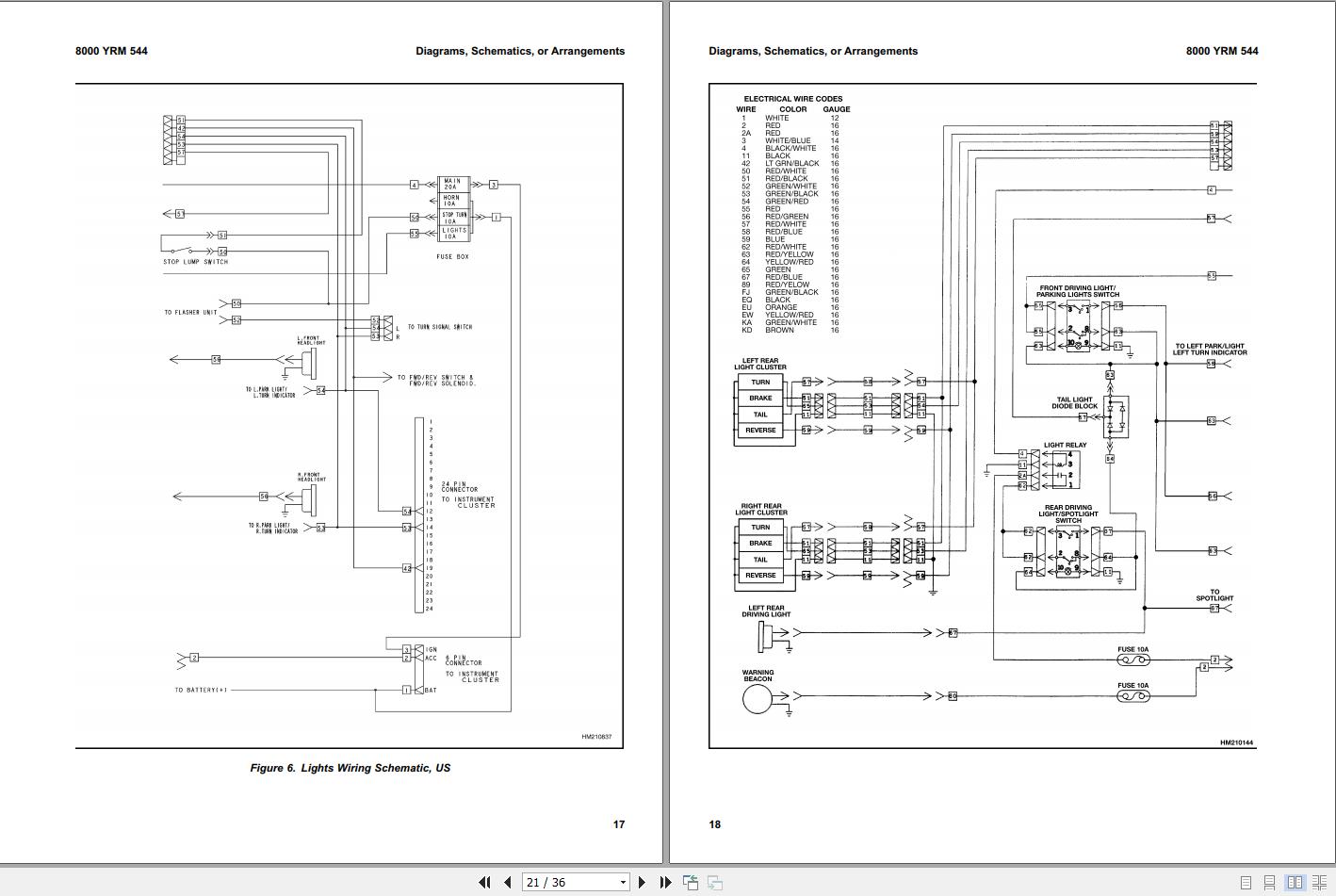The image size is (1336, 896).
Task: Click the 'Diagrams, Schematics, or Arrangements' header on left page
Action: [520, 51]
